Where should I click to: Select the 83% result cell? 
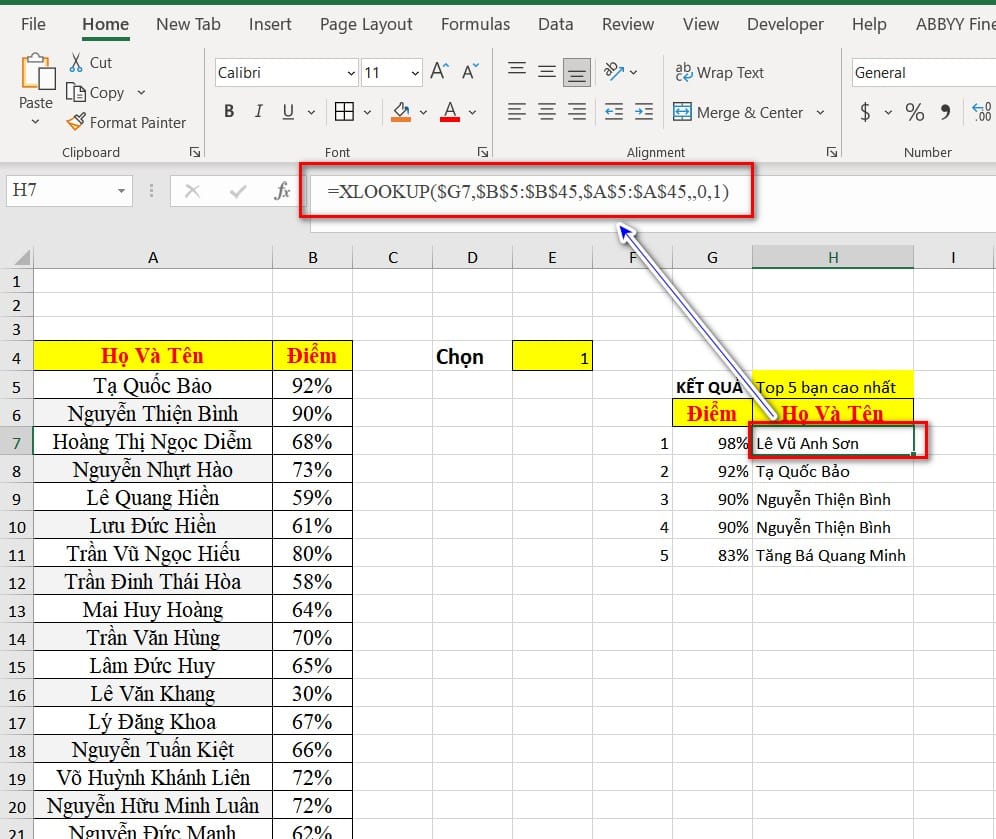click(x=712, y=555)
